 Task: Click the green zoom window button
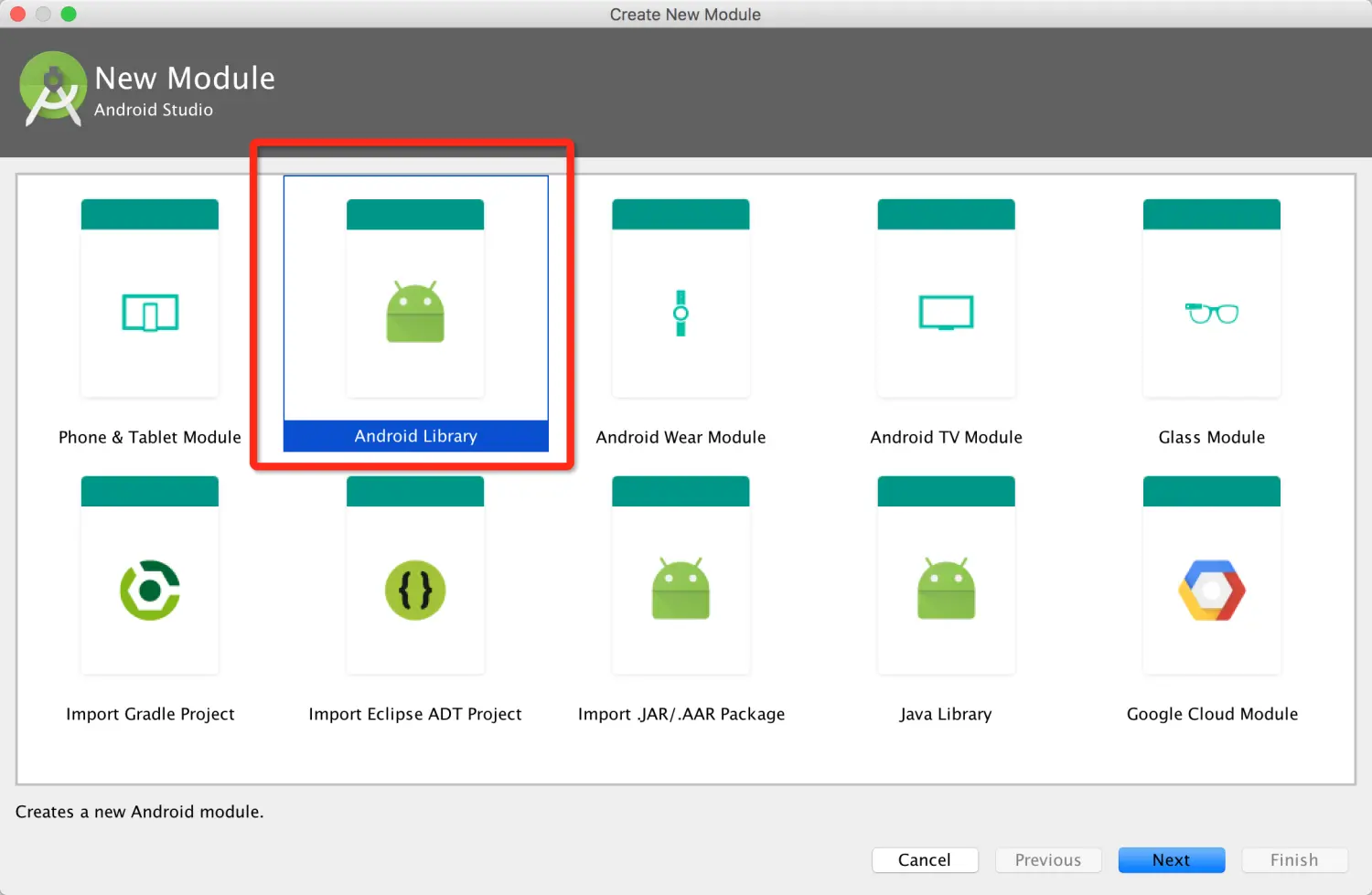69,14
